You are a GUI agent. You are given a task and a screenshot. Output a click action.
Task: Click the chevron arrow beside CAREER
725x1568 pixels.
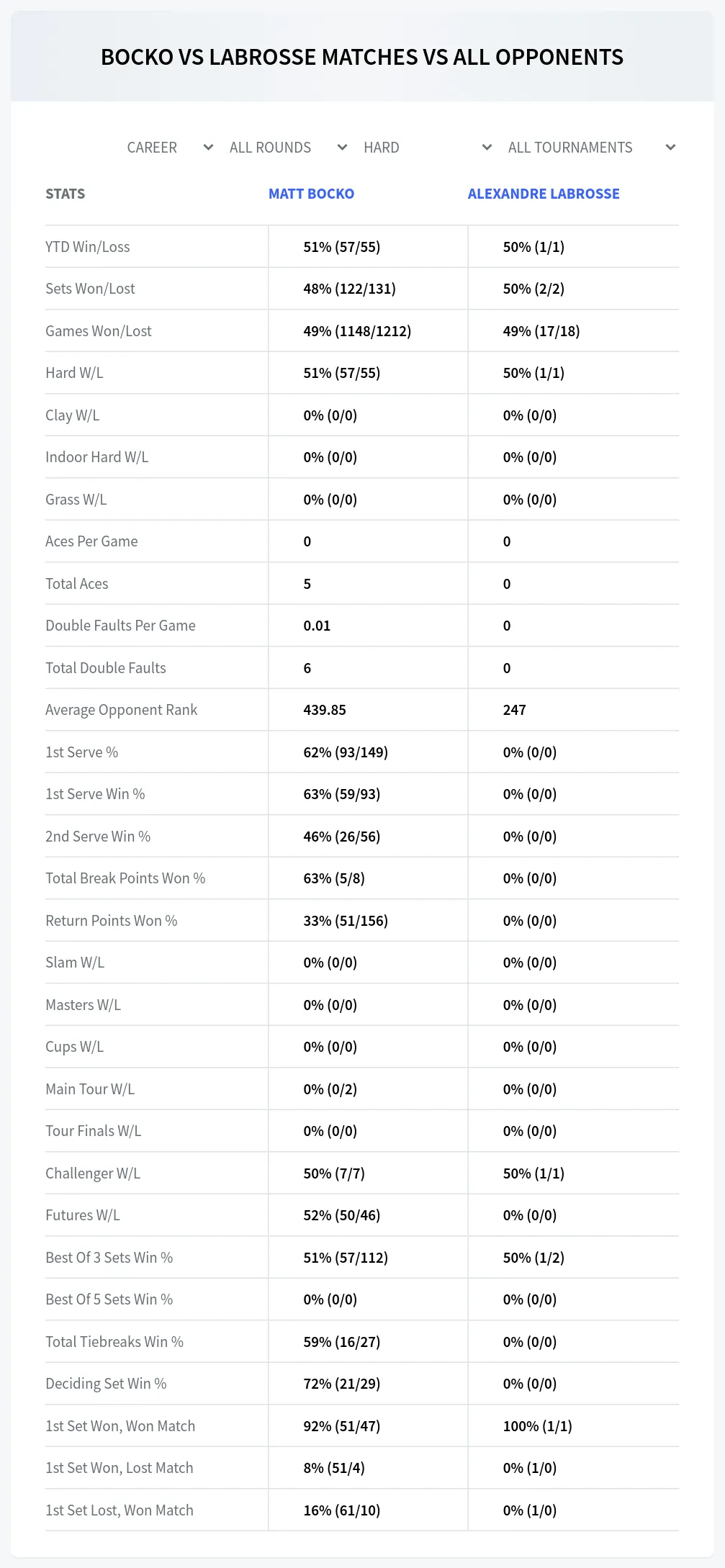[x=208, y=148]
